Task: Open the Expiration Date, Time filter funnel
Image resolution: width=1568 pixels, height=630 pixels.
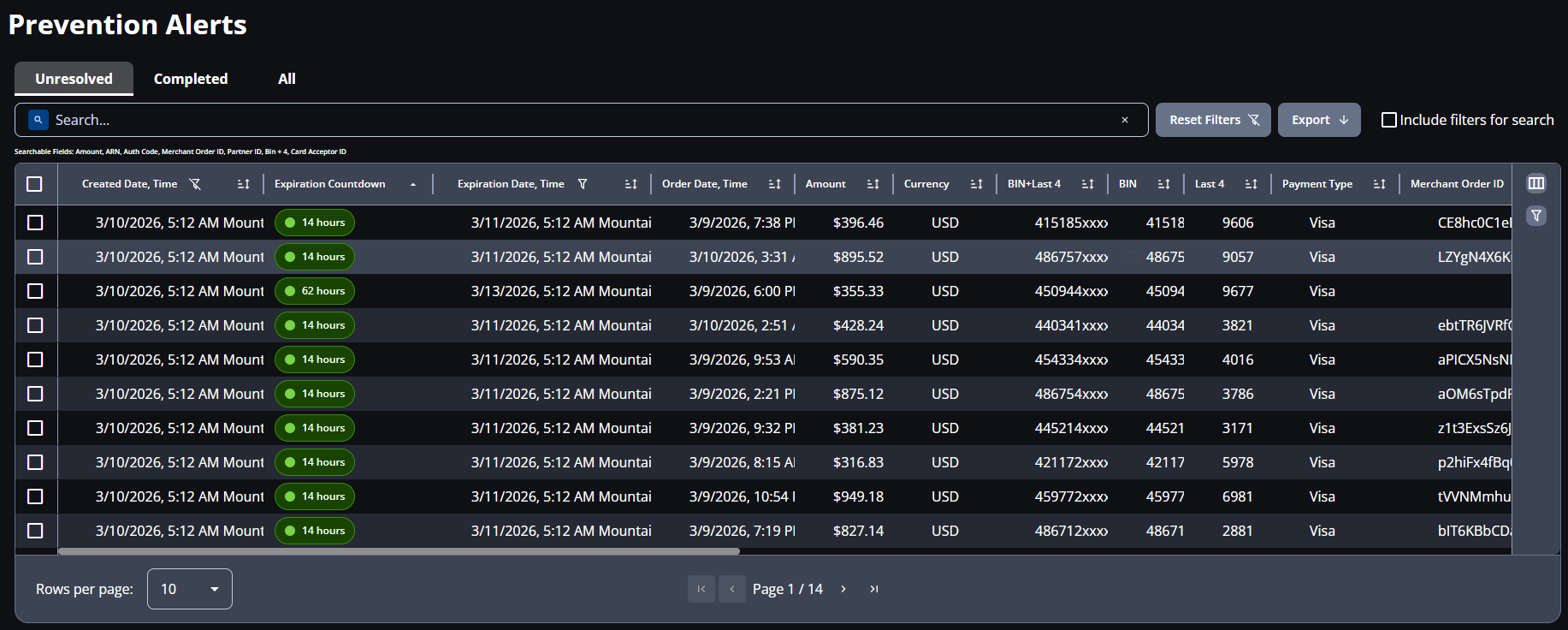Action: 583,184
